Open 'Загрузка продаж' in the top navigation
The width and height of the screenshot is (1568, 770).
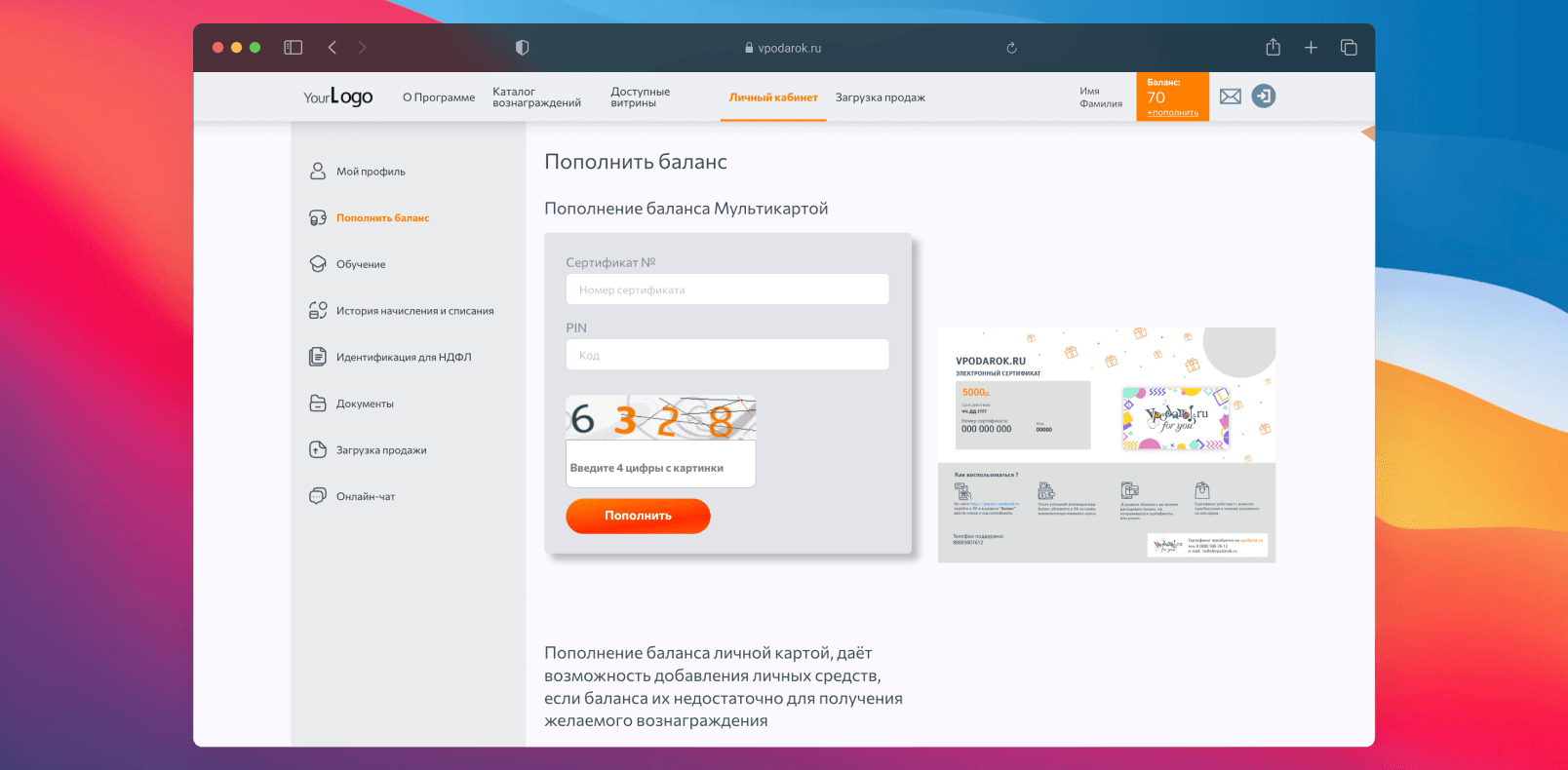coord(881,97)
